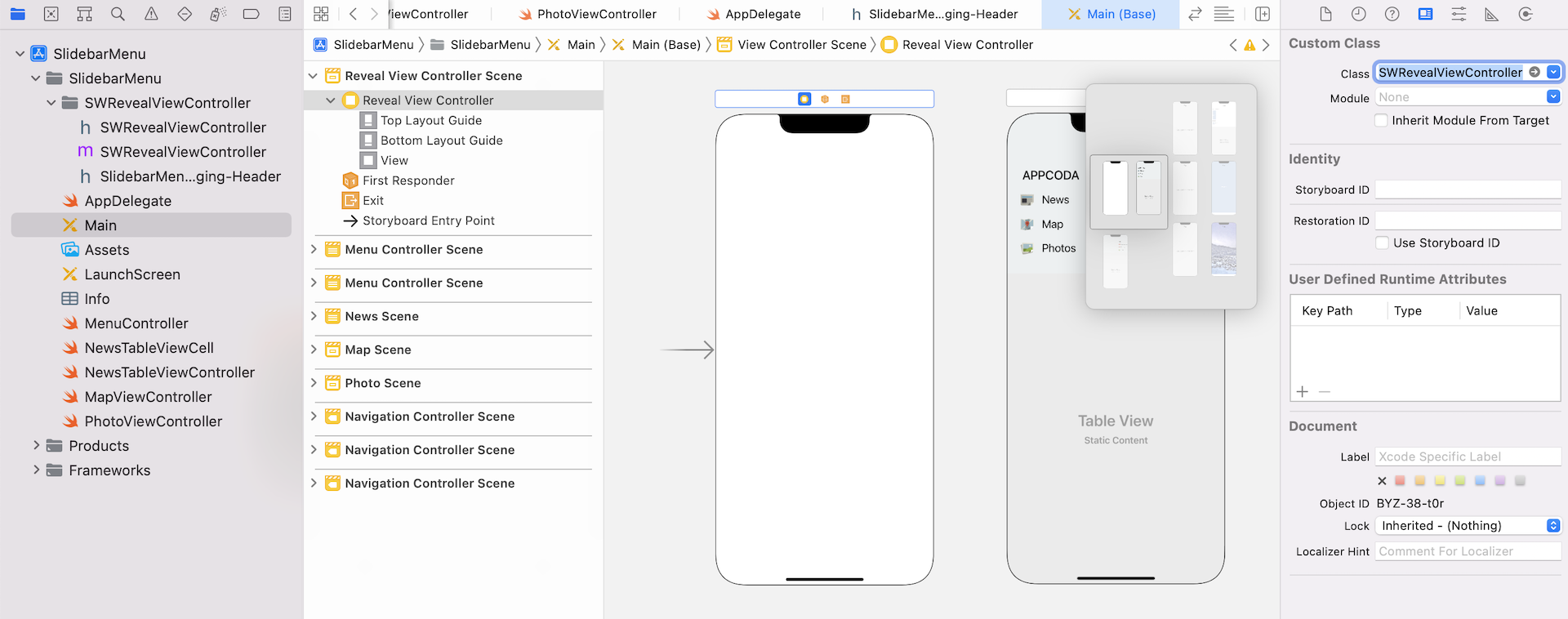Screen dimensions: 1568x619
Task: Show the Connections inspector
Action: point(1525,14)
